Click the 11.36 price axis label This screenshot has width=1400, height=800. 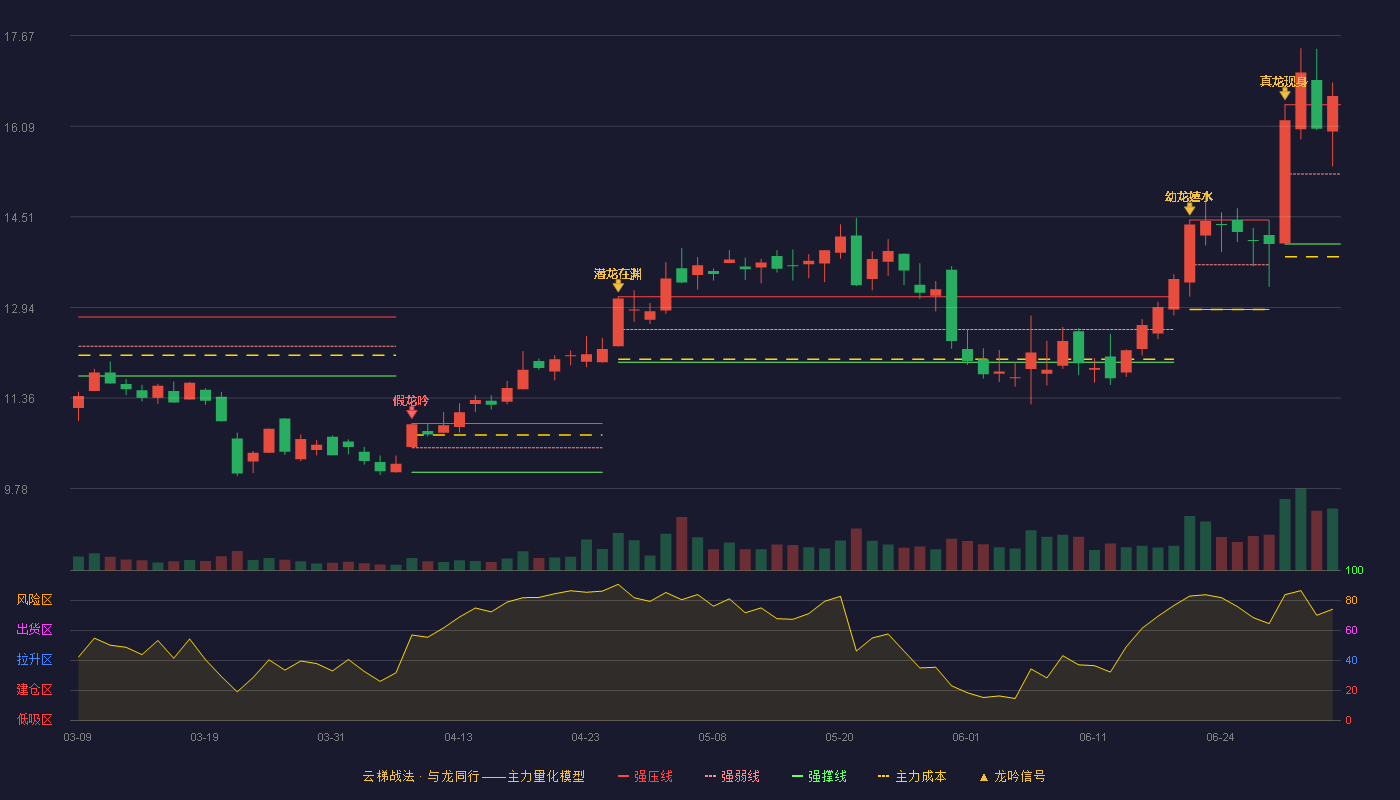click(x=19, y=399)
